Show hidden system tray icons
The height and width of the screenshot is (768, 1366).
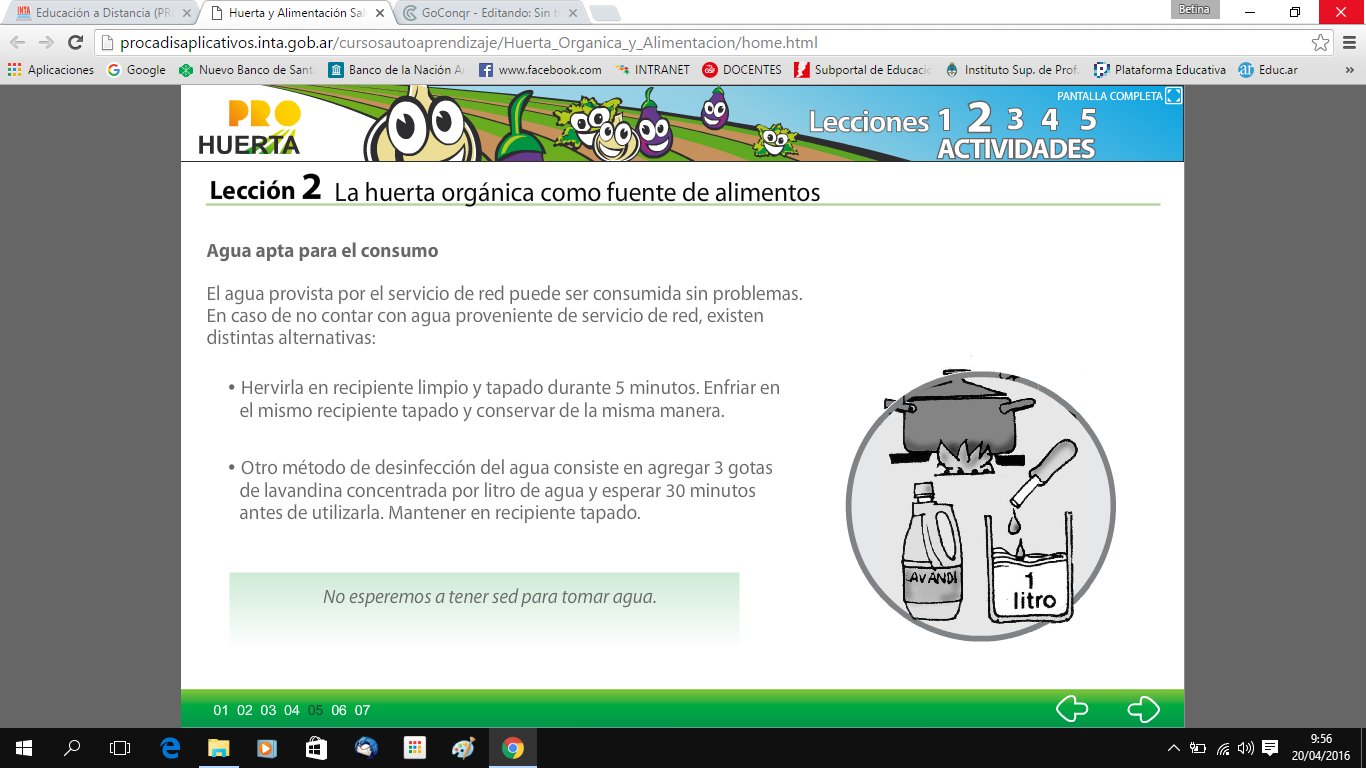click(x=1174, y=748)
